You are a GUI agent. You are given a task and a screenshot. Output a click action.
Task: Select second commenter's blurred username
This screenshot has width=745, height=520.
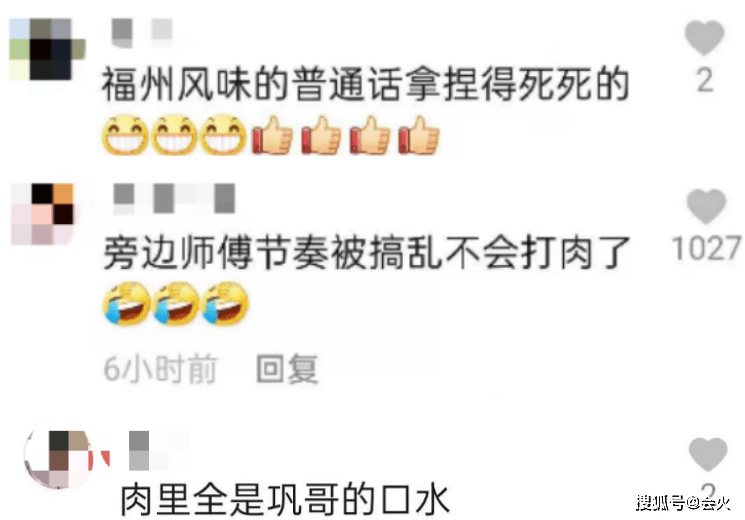(x=174, y=198)
